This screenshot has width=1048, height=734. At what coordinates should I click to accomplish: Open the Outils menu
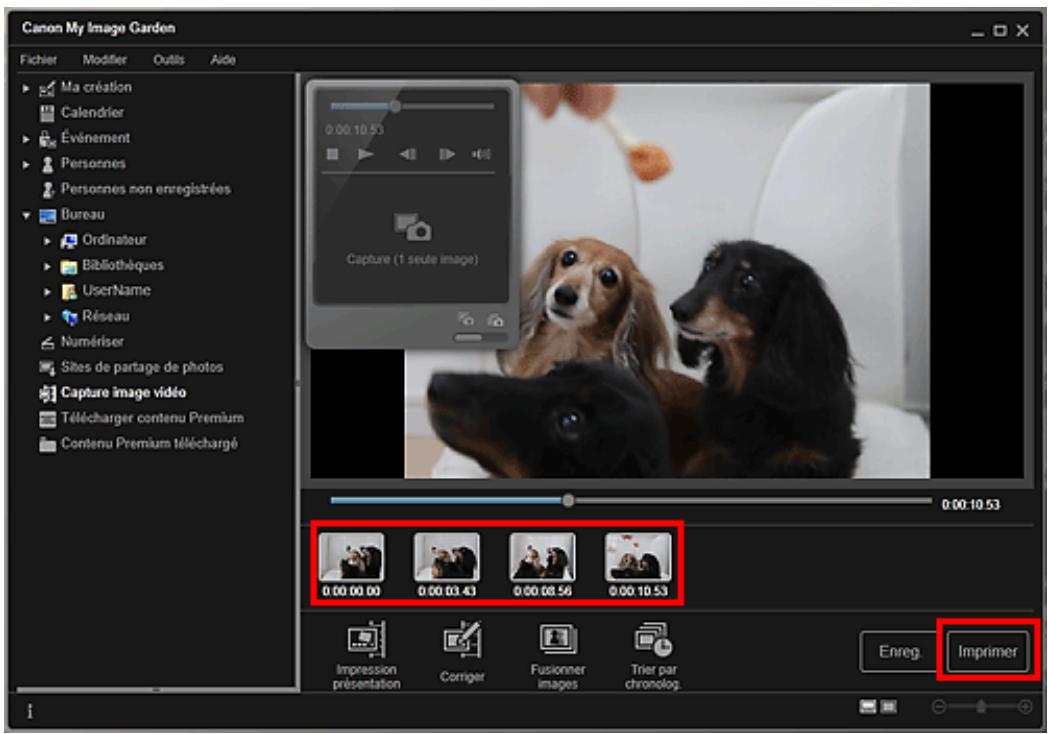168,60
